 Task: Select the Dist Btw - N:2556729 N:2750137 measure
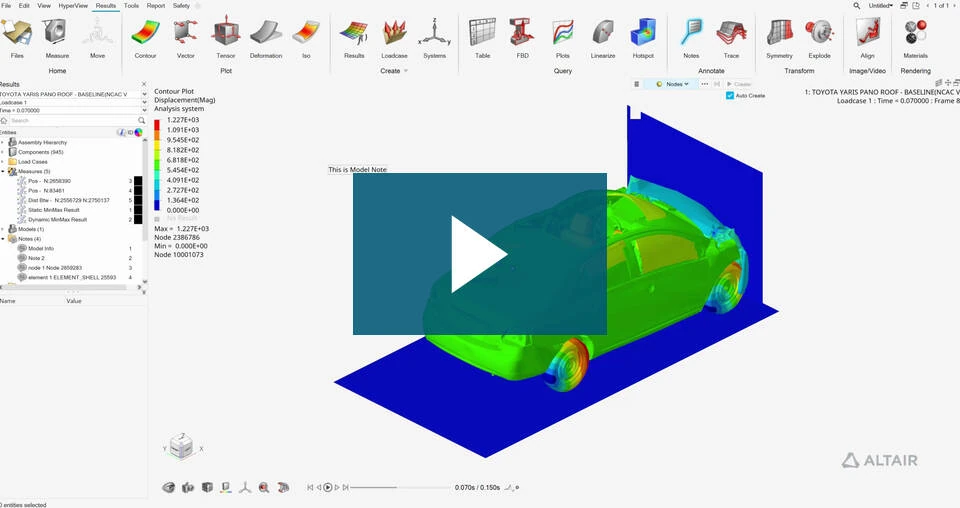point(69,200)
